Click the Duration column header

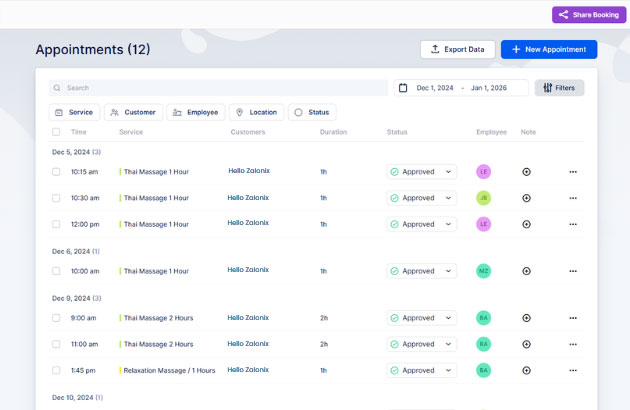point(333,132)
